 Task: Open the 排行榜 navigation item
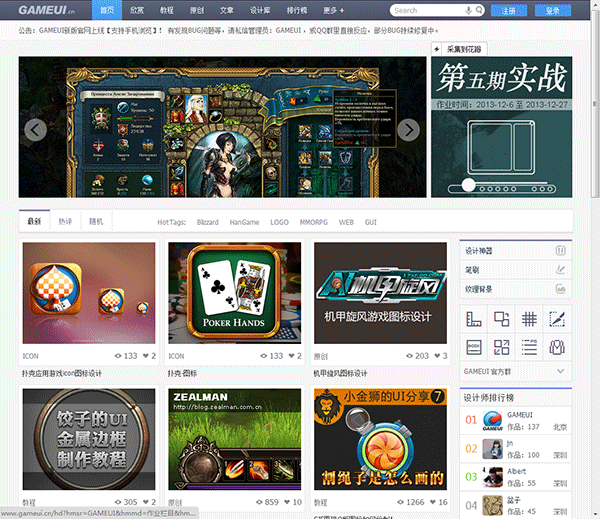coord(297,10)
